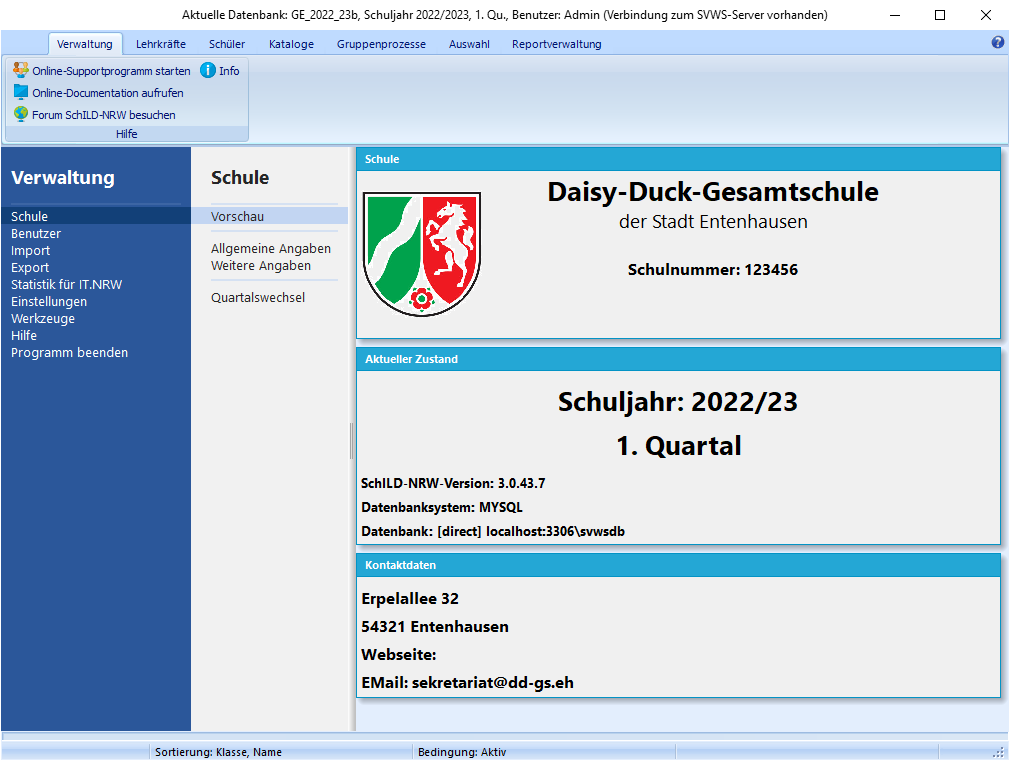Screen dimensions: 1009x761
Task: Click Datenbanksystem: MYSQL text
Action: click(x=442, y=507)
